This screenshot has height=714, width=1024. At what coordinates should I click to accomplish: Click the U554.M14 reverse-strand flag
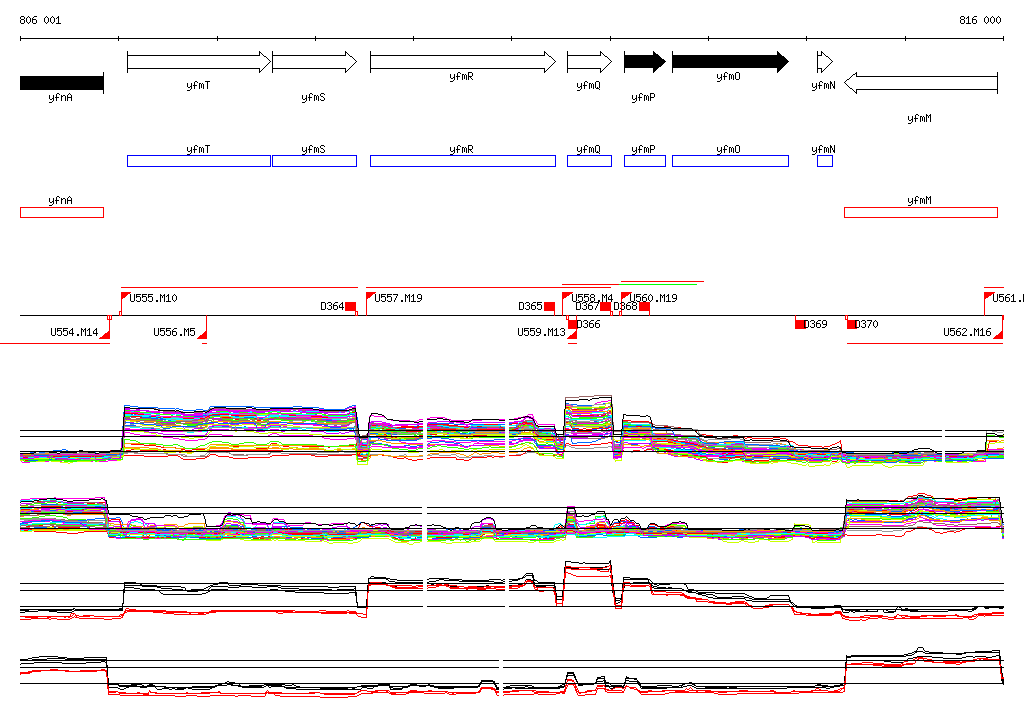[105, 334]
